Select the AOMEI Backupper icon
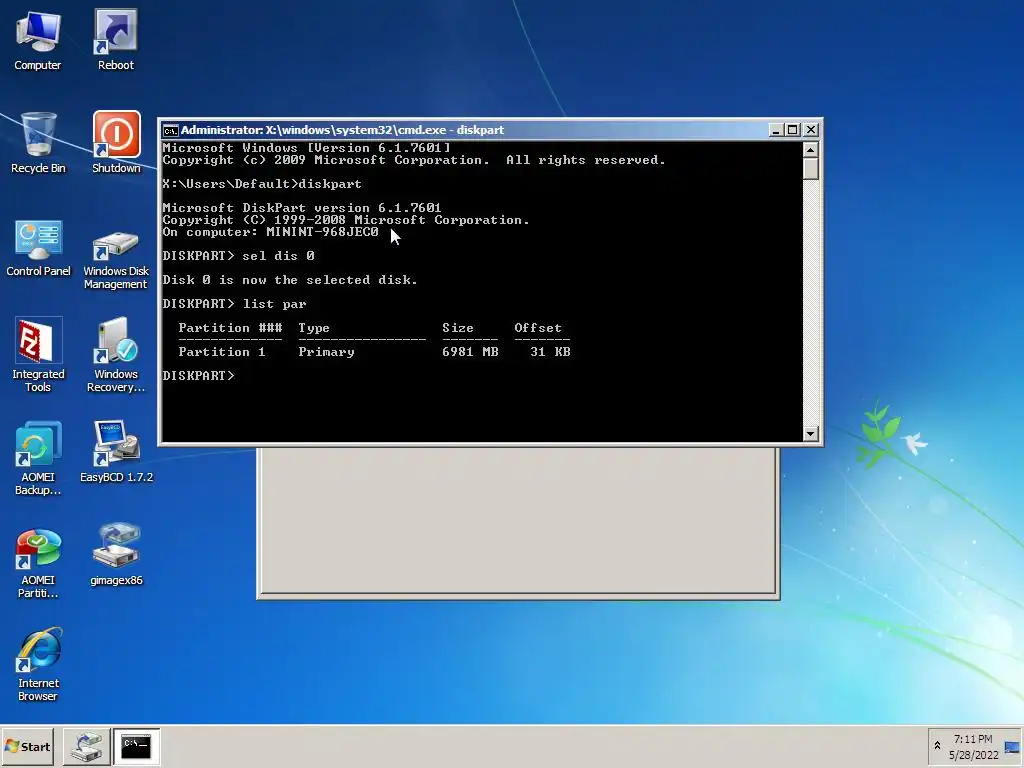Screen dimensions: 1024x768 click(x=38, y=458)
